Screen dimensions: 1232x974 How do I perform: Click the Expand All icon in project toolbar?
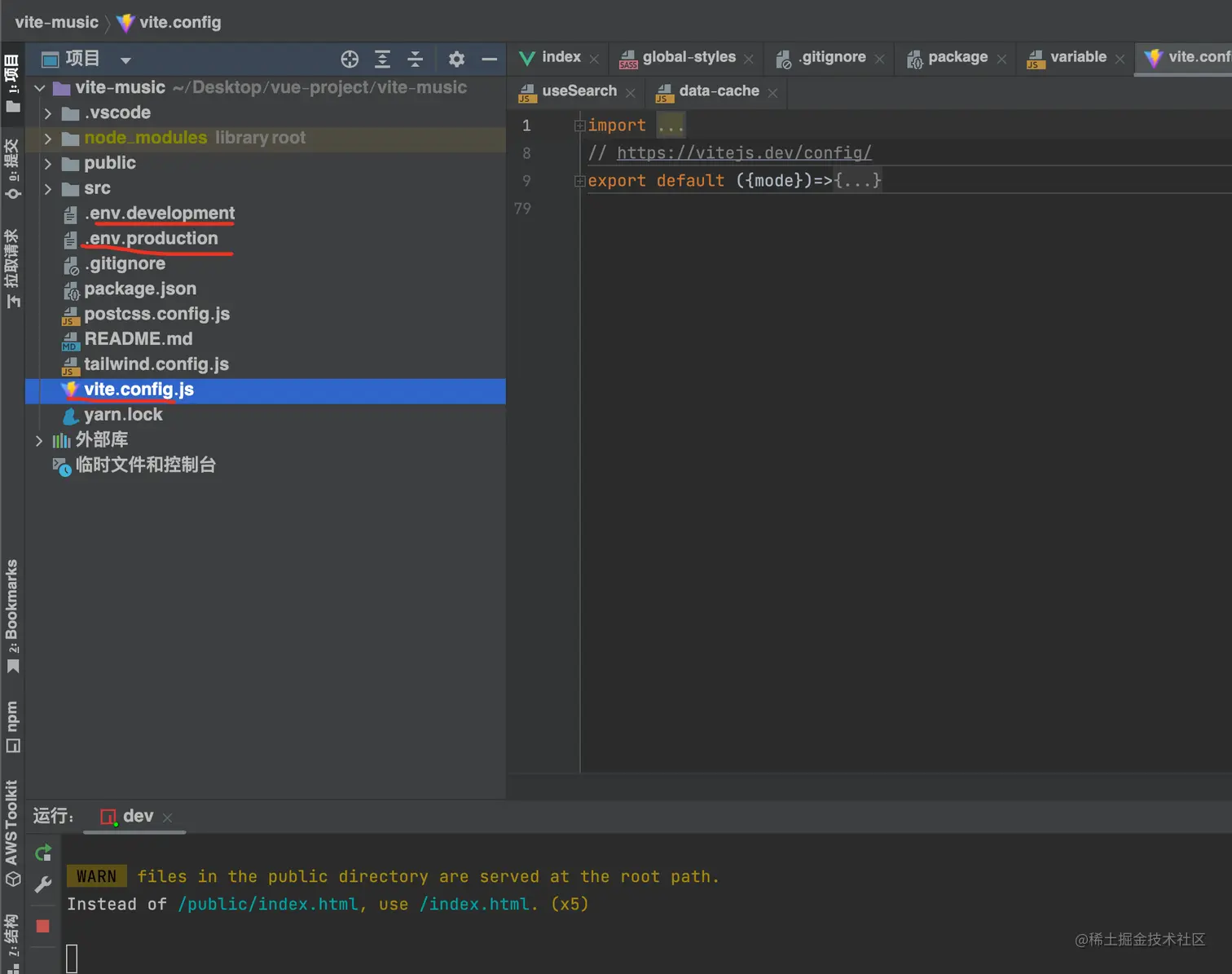pos(382,59)
